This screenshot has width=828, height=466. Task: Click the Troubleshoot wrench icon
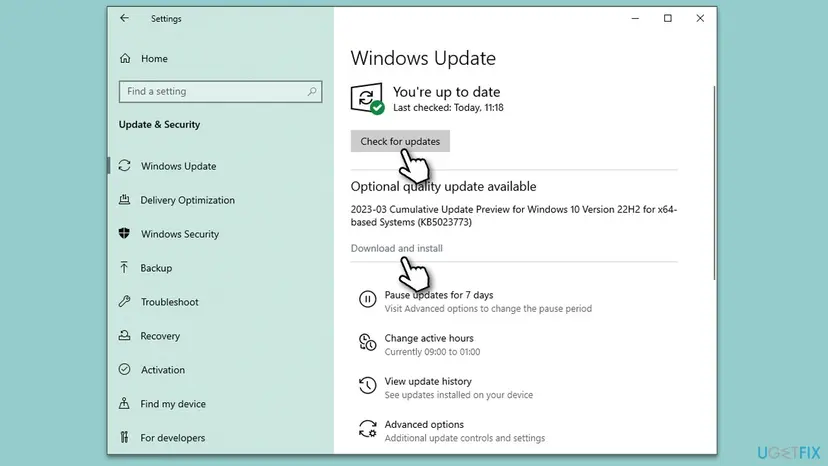coord(125,302)
